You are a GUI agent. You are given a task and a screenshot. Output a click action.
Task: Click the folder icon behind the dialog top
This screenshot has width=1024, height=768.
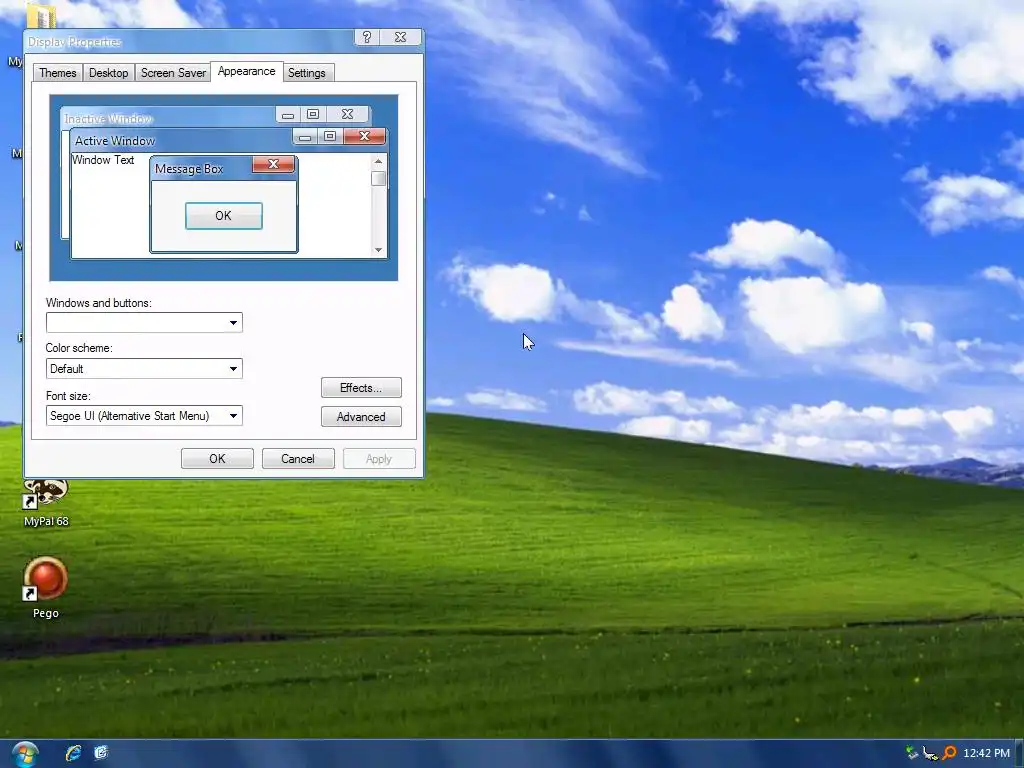pos(40,14)
